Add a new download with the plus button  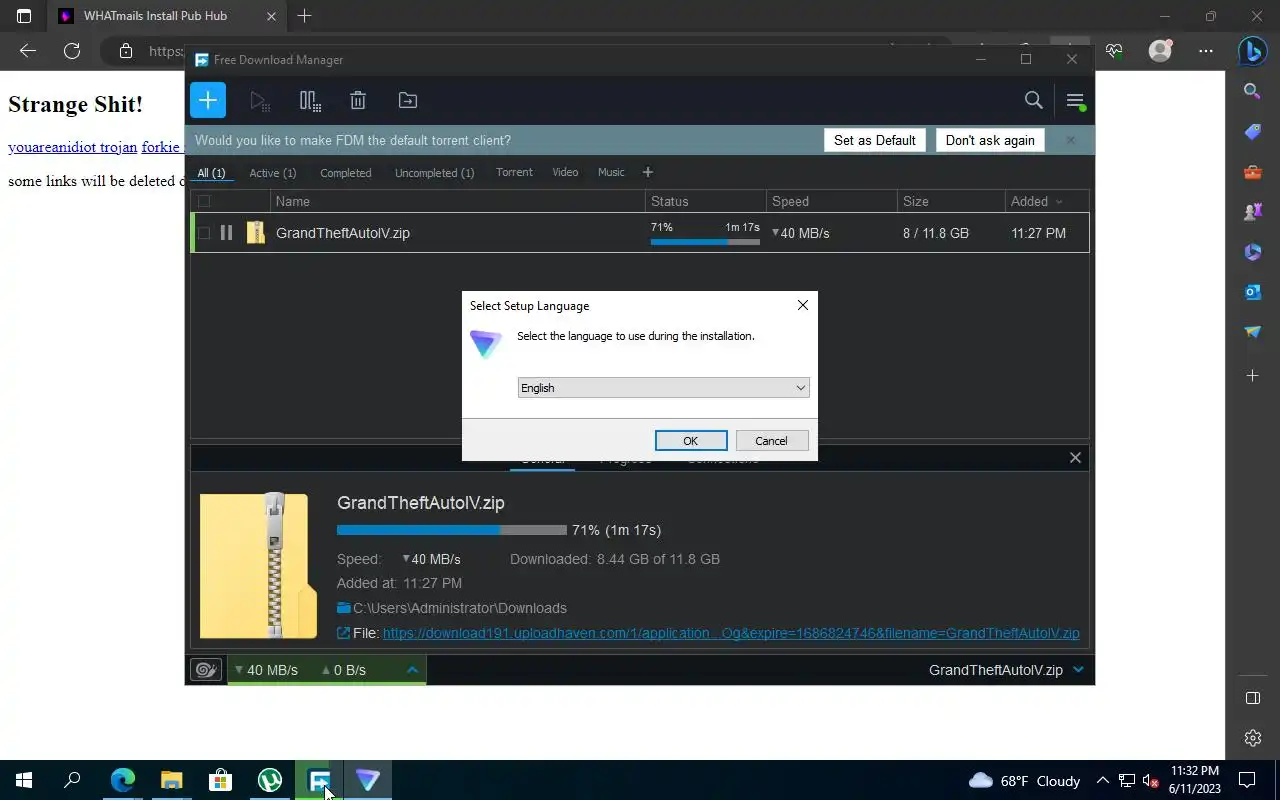click(208, 100)
